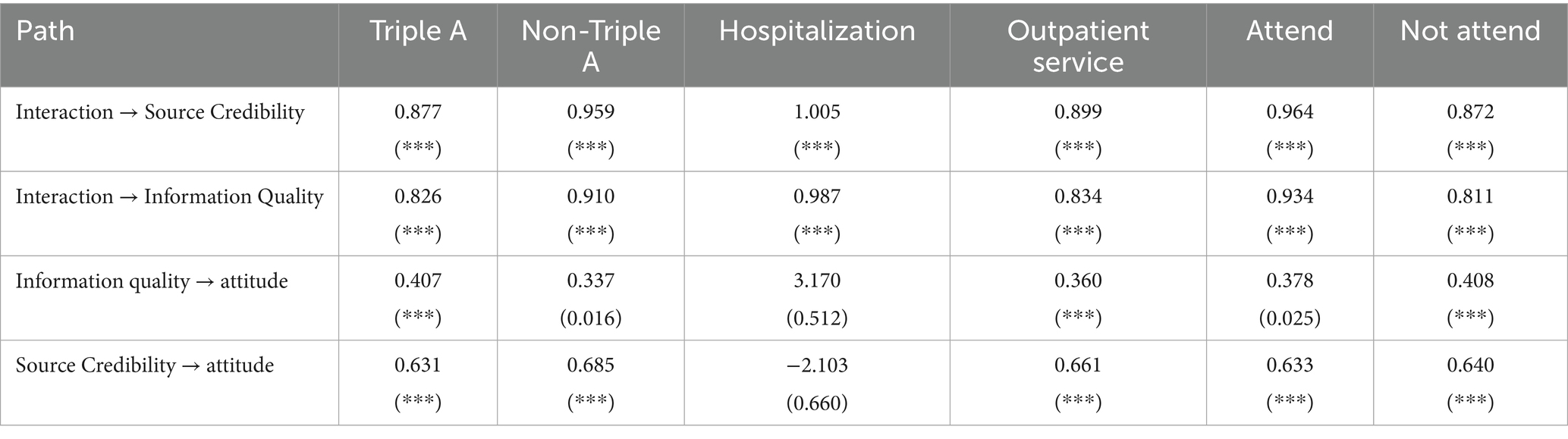This screenshot has width=1568, height=439.
Task: Select the Attend column header
Action: pyautogui.click(x=1290, y=31)
